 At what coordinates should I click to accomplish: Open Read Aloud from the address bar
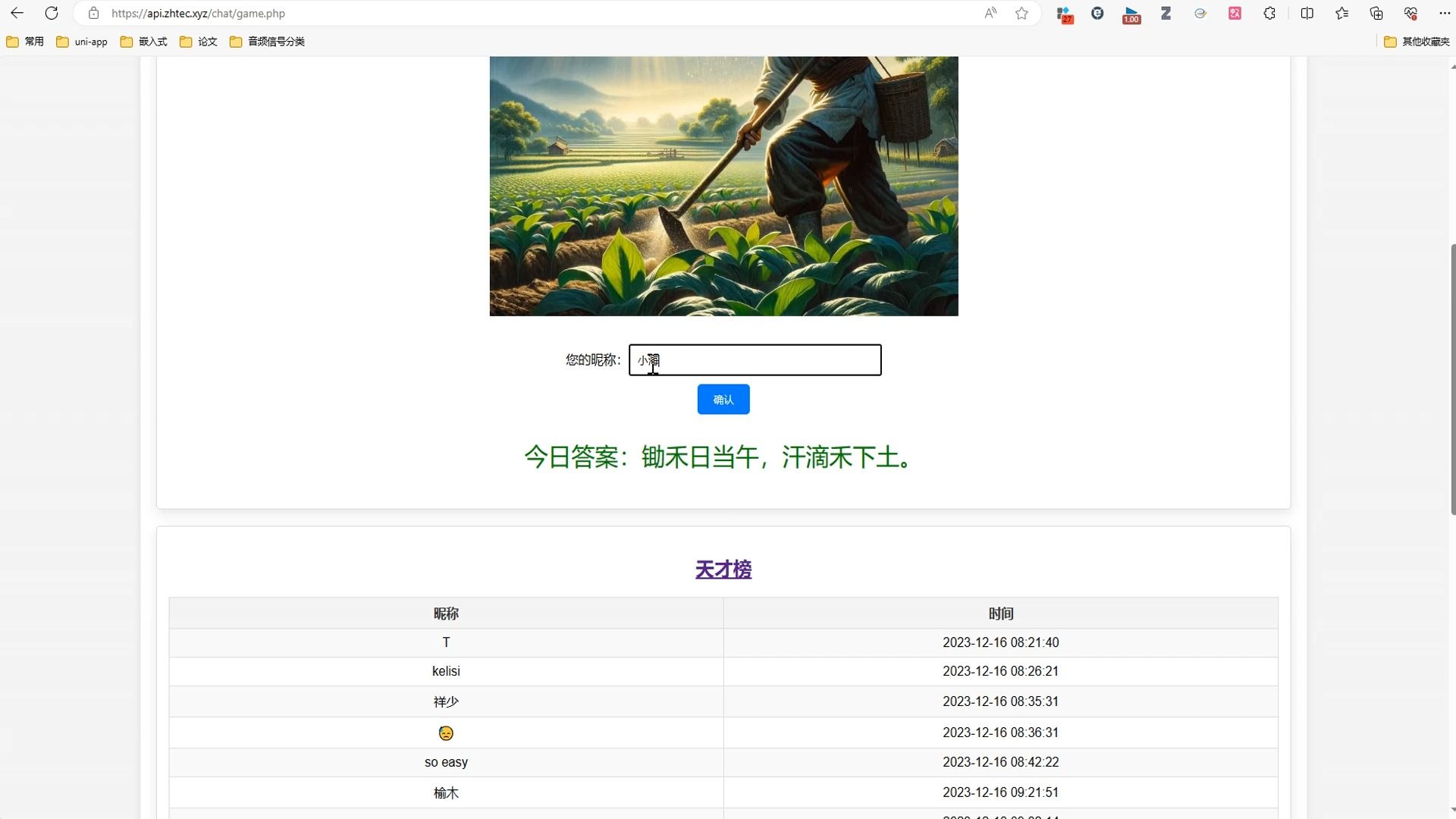[x=990, y=13]
